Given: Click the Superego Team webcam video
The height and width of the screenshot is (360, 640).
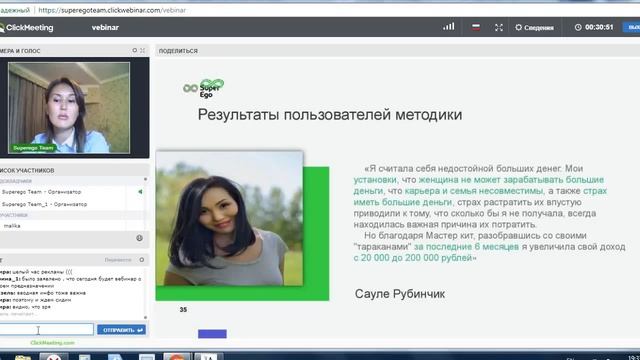Looking at the screenshot, I should [x=69, y=108].
